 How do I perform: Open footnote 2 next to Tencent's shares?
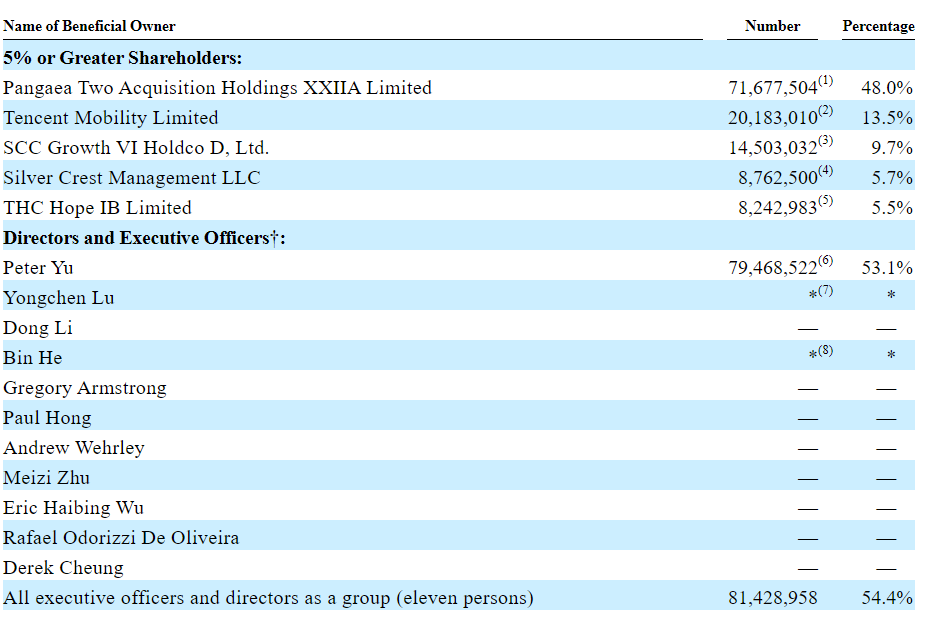pos(826,111)
